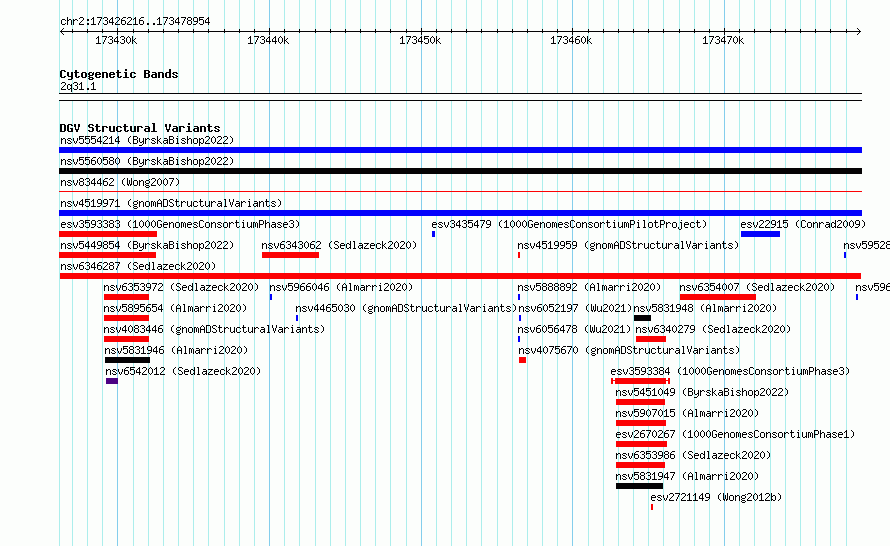Click the nsv4519971 gnomAD variant label
The width and height of the screenshot is (890, 546).
tap(171, 203)
